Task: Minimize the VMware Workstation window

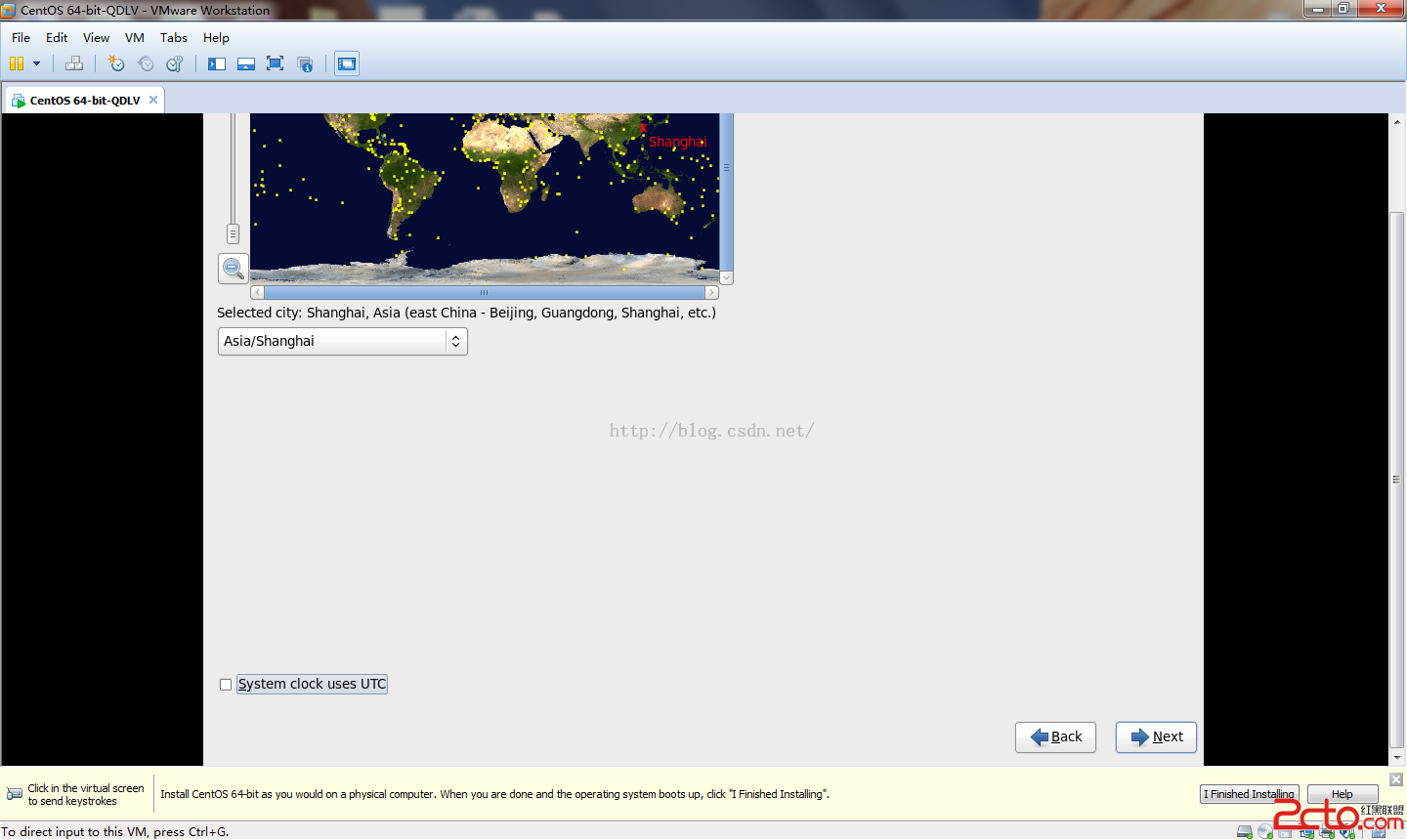Action: tap(1318, 8)
